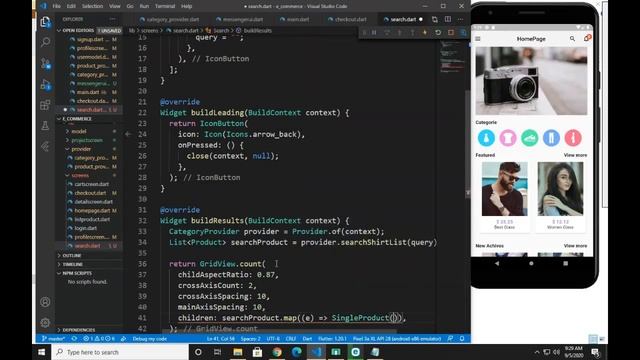
Task: Open the Testing flask icon view
Action: pyautogui.click(x=45, y=126)
